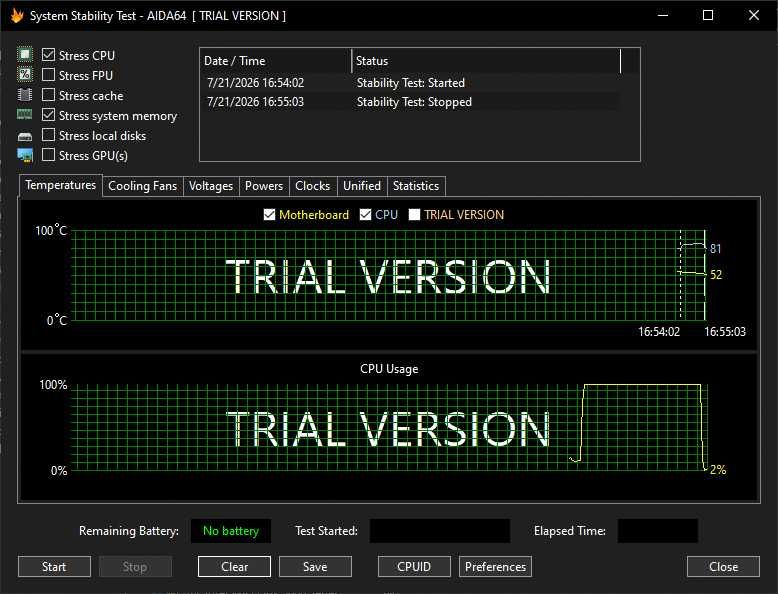Click the 16:55:03 time label under graph
This screenshot has height=594, width=778.
click(725, 331)
